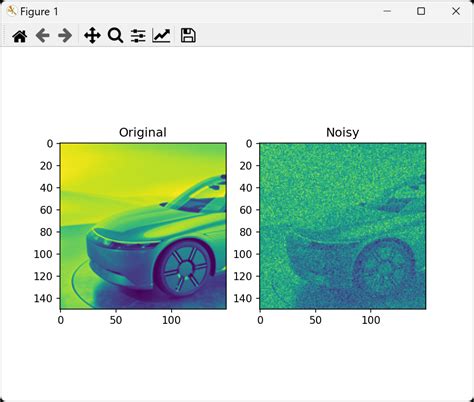
Task: Open the Configure subplots dialog
Action: pos(138,36)
